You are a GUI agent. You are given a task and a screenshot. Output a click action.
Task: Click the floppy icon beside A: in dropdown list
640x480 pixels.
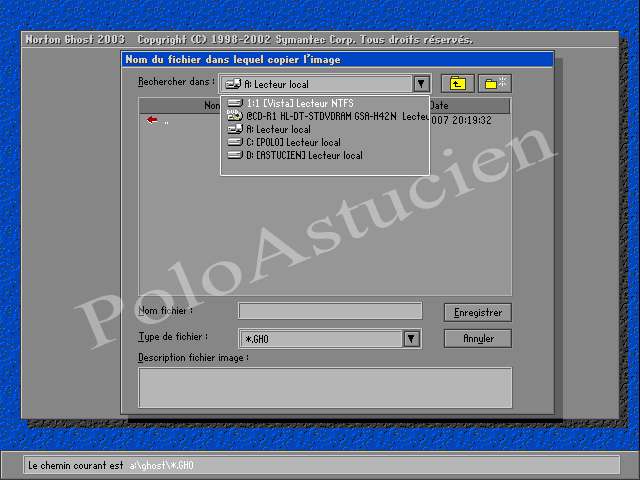(235, 129)
